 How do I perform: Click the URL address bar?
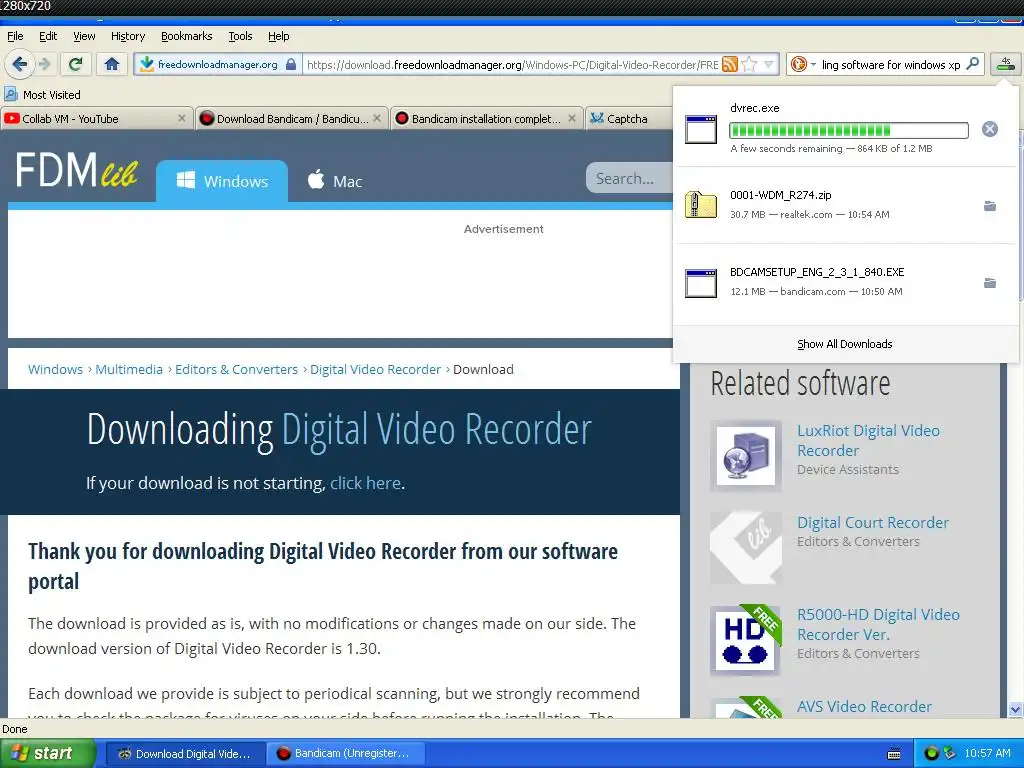(x=512, y=65)
